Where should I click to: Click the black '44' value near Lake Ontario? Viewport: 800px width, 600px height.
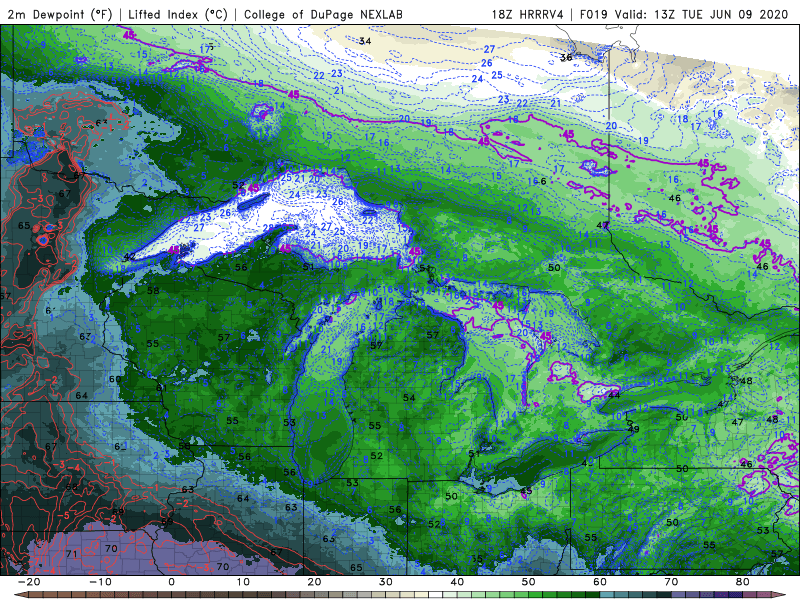(614, 395)
